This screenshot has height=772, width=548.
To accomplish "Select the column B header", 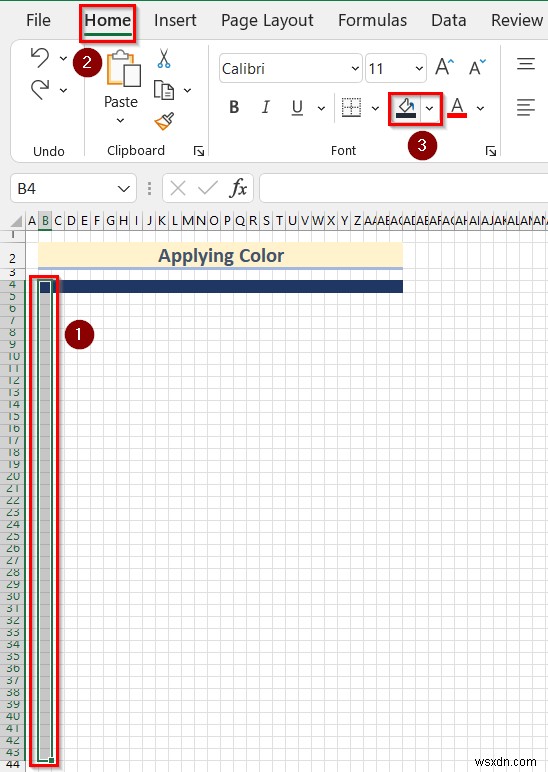I will point(45,221).
